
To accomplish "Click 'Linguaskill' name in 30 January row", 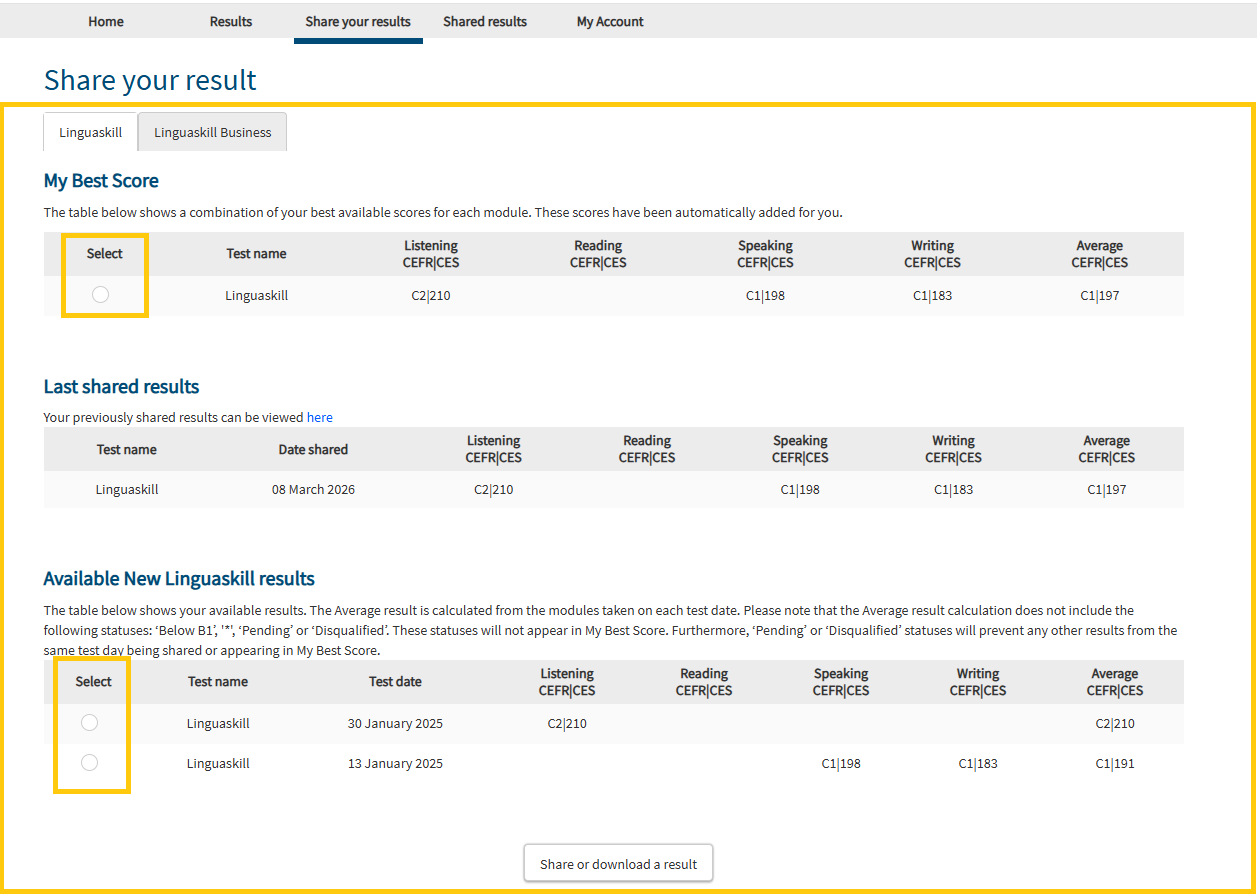I will point(218,723).
